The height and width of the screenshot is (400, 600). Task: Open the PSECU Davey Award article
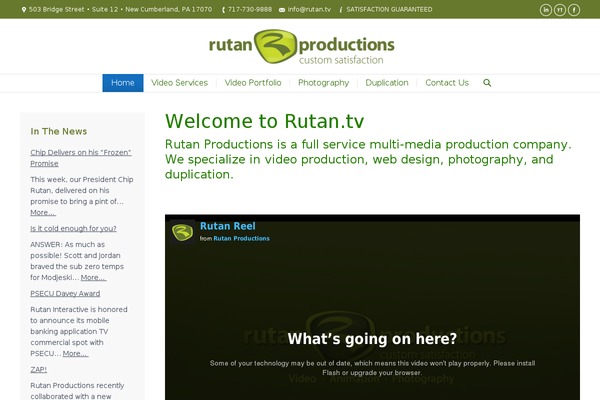(65, 294)
